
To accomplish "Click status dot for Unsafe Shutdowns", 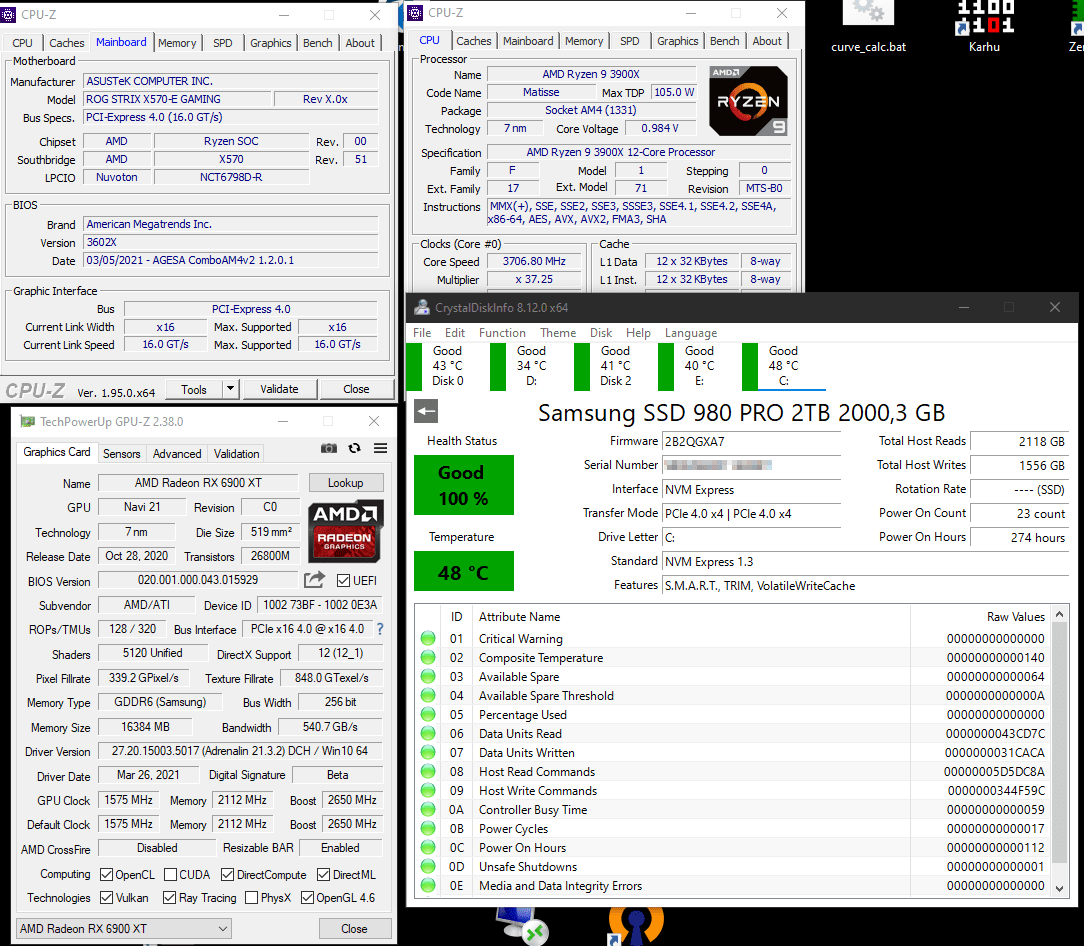I will coord(428,866).
